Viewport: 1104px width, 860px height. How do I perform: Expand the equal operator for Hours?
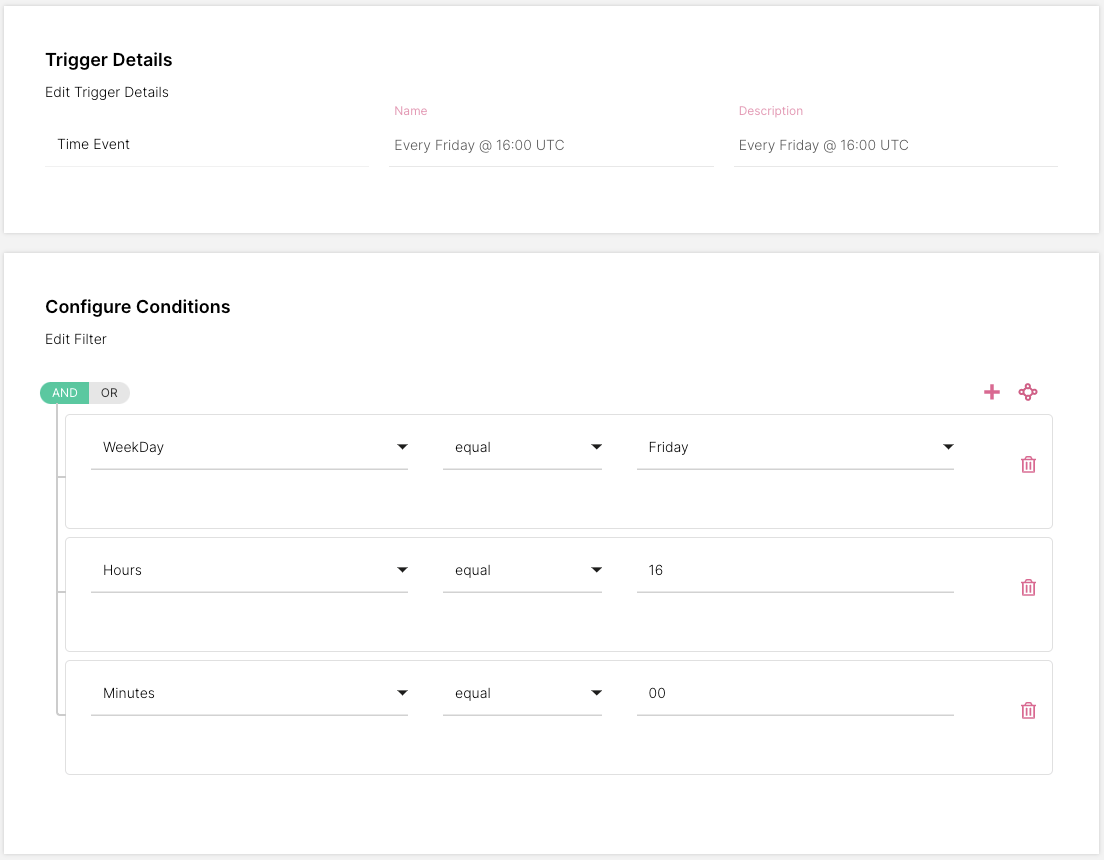tap(522, 570)
